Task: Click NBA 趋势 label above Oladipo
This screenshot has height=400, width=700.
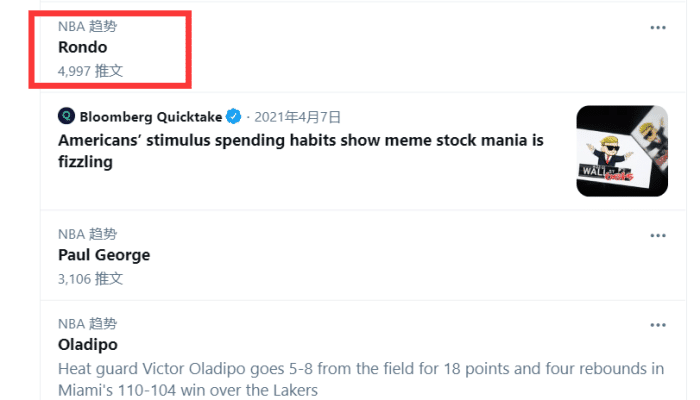Action: (87, 324)
